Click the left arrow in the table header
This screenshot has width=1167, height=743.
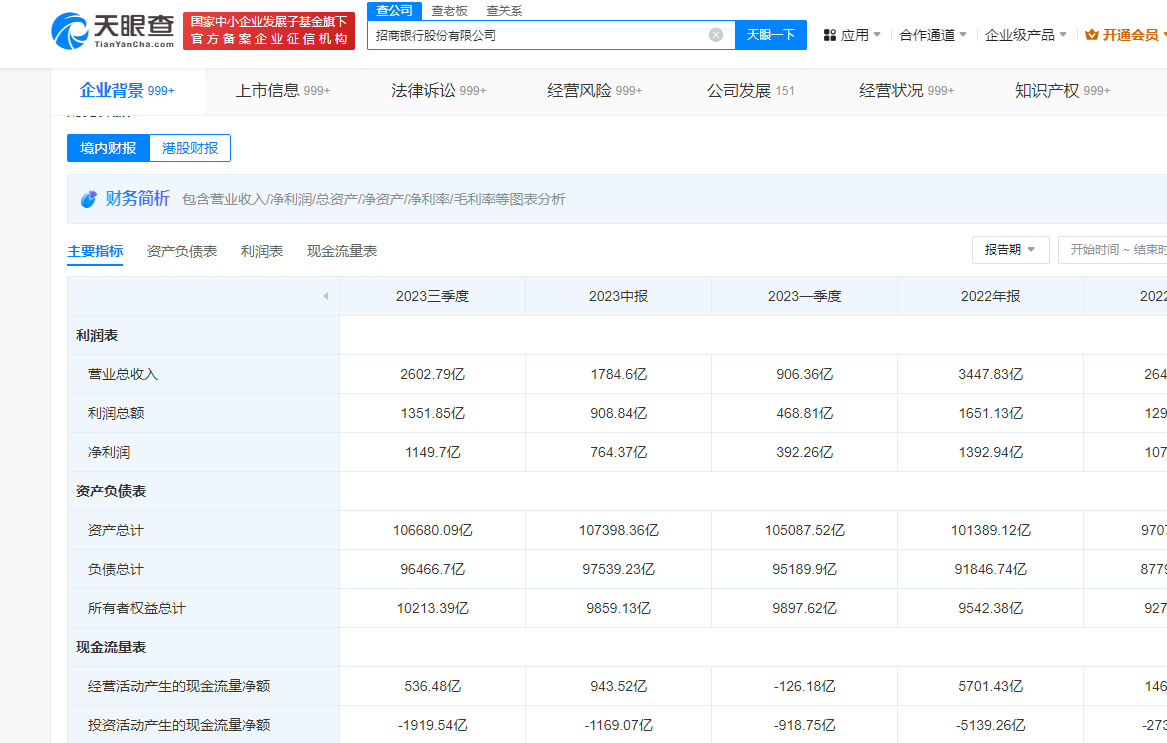(325, 296)
